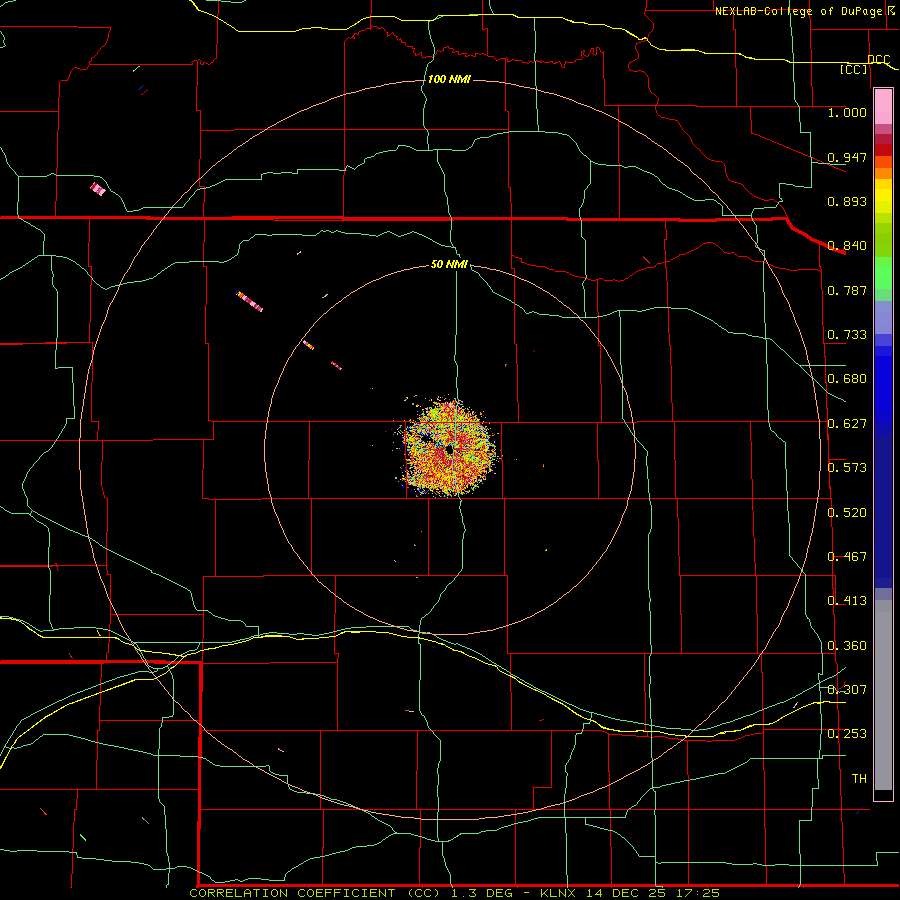Click the 0.467 scale value
The height and width of the screenshot is (900, 900).
[847, 557]
